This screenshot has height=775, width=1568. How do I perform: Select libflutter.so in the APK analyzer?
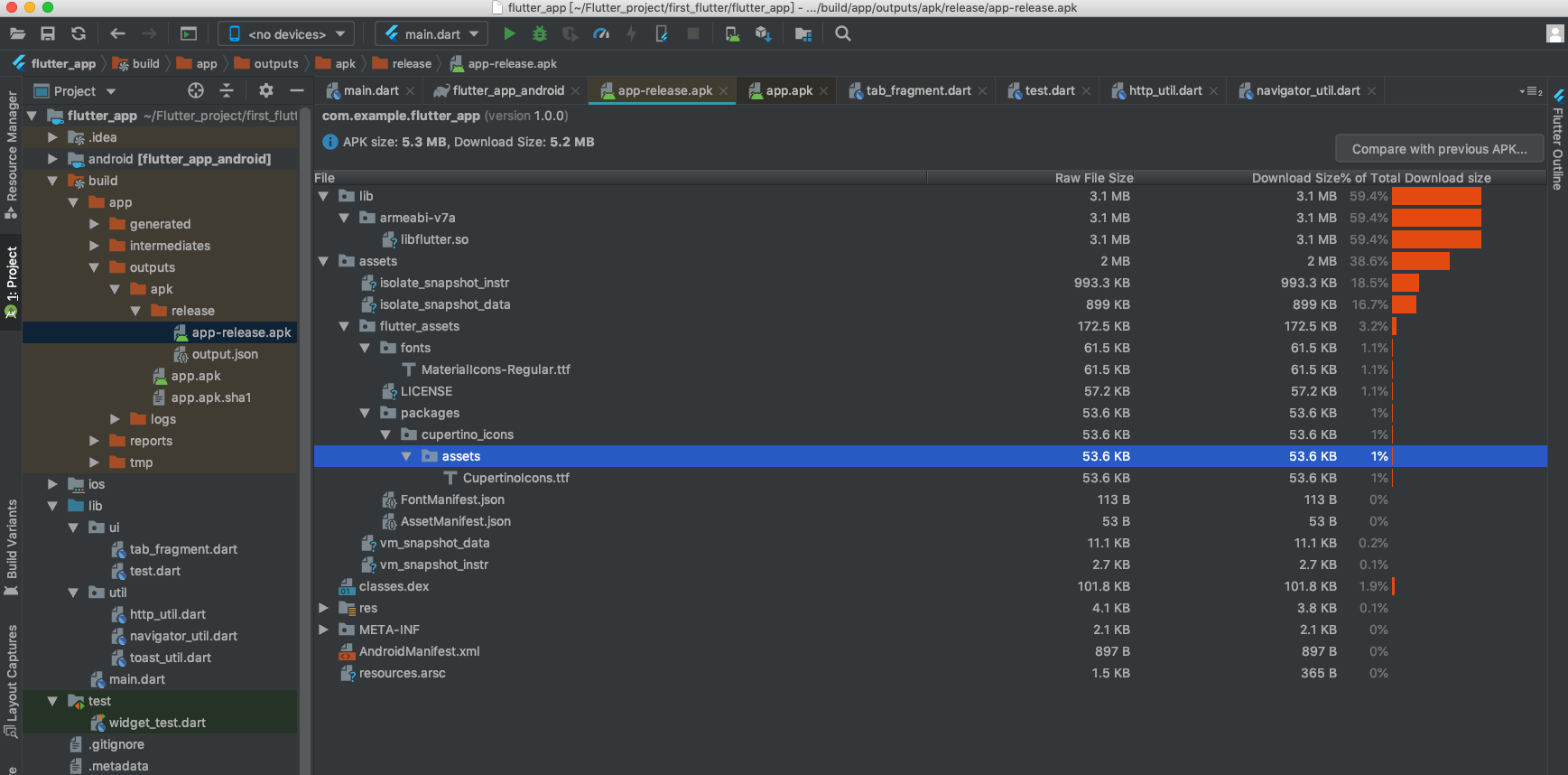[x=434, y=239]
